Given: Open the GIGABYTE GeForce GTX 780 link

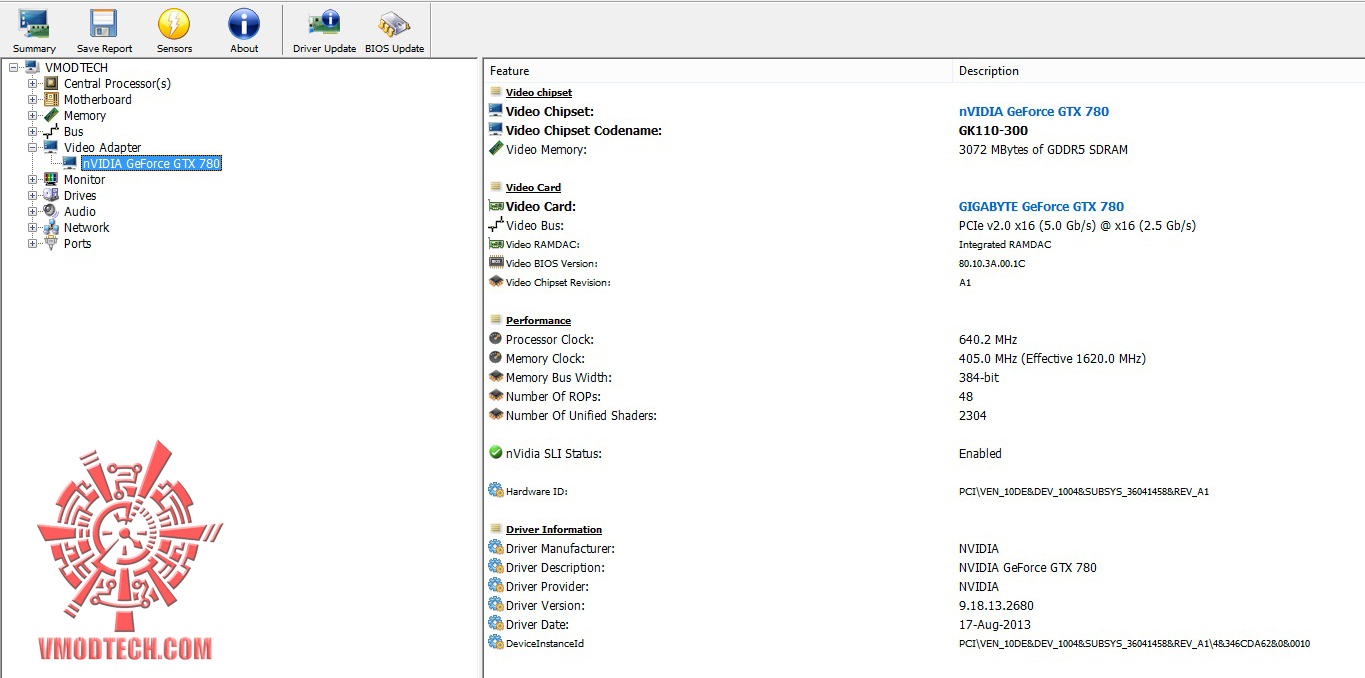Looking at the screenshot, I should [1041, 206].
